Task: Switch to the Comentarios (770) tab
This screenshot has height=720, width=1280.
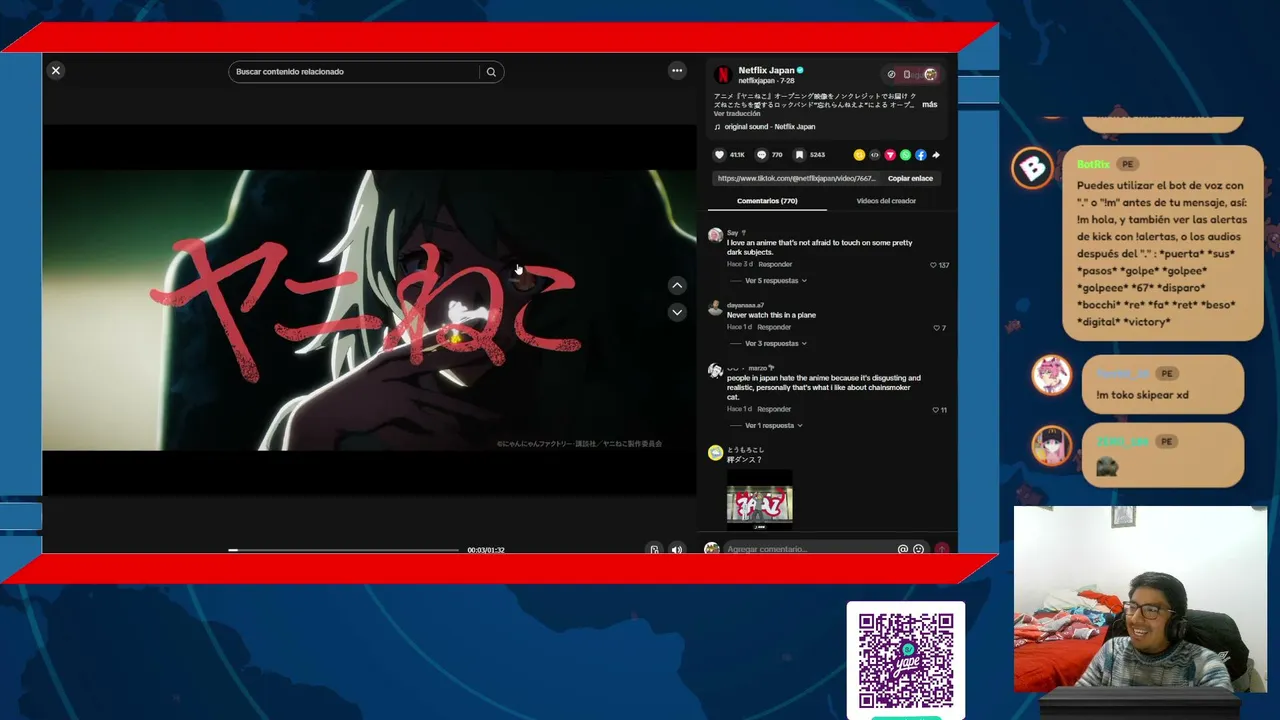Action: click(x=767, y=201)
